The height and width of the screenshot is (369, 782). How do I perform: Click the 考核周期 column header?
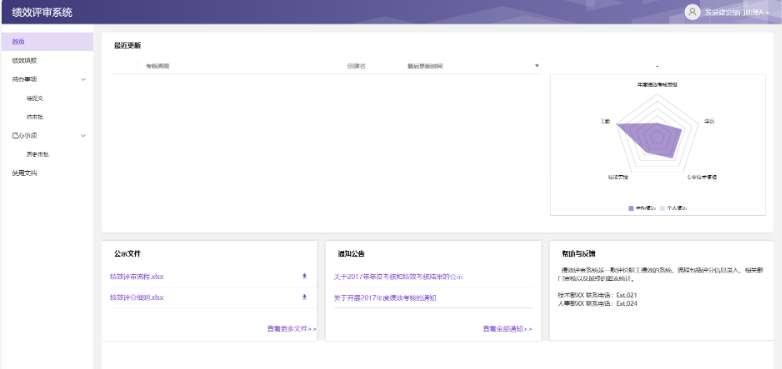(x=157, y=66)
